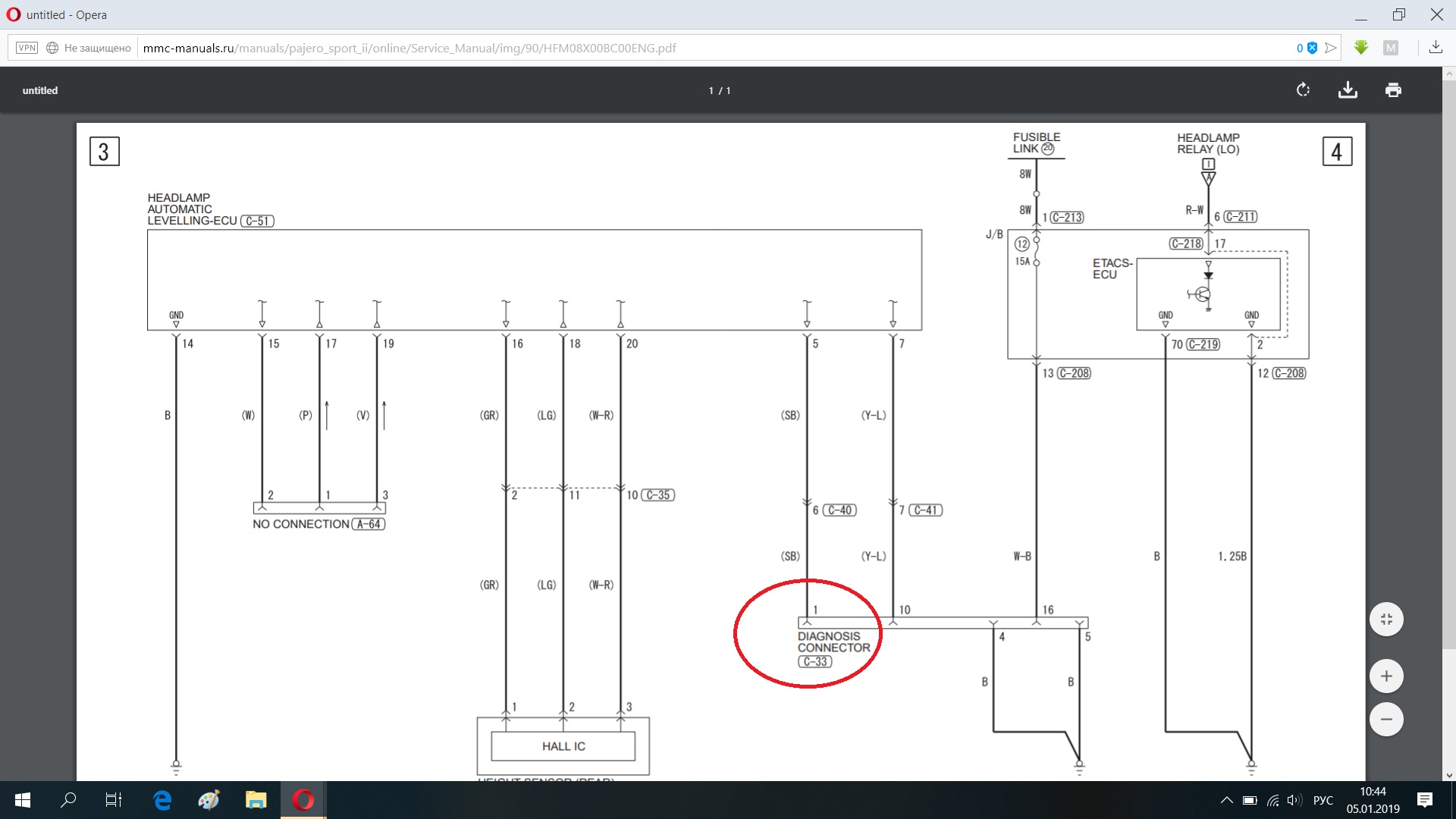This screenshot has height=819, width=1456.
Task: Open the green SaveFrom download extension
Action: tap(1361, 48)
